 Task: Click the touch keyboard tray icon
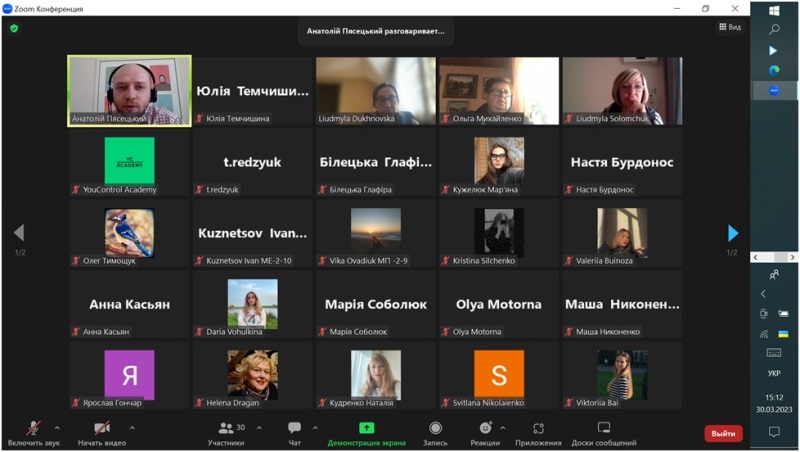pos(774,353)
